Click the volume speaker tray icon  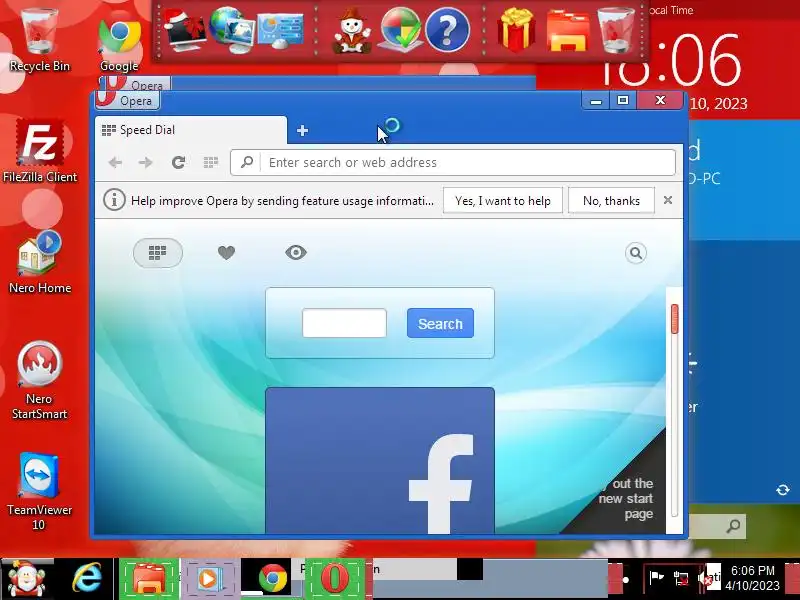pos(707,578)
